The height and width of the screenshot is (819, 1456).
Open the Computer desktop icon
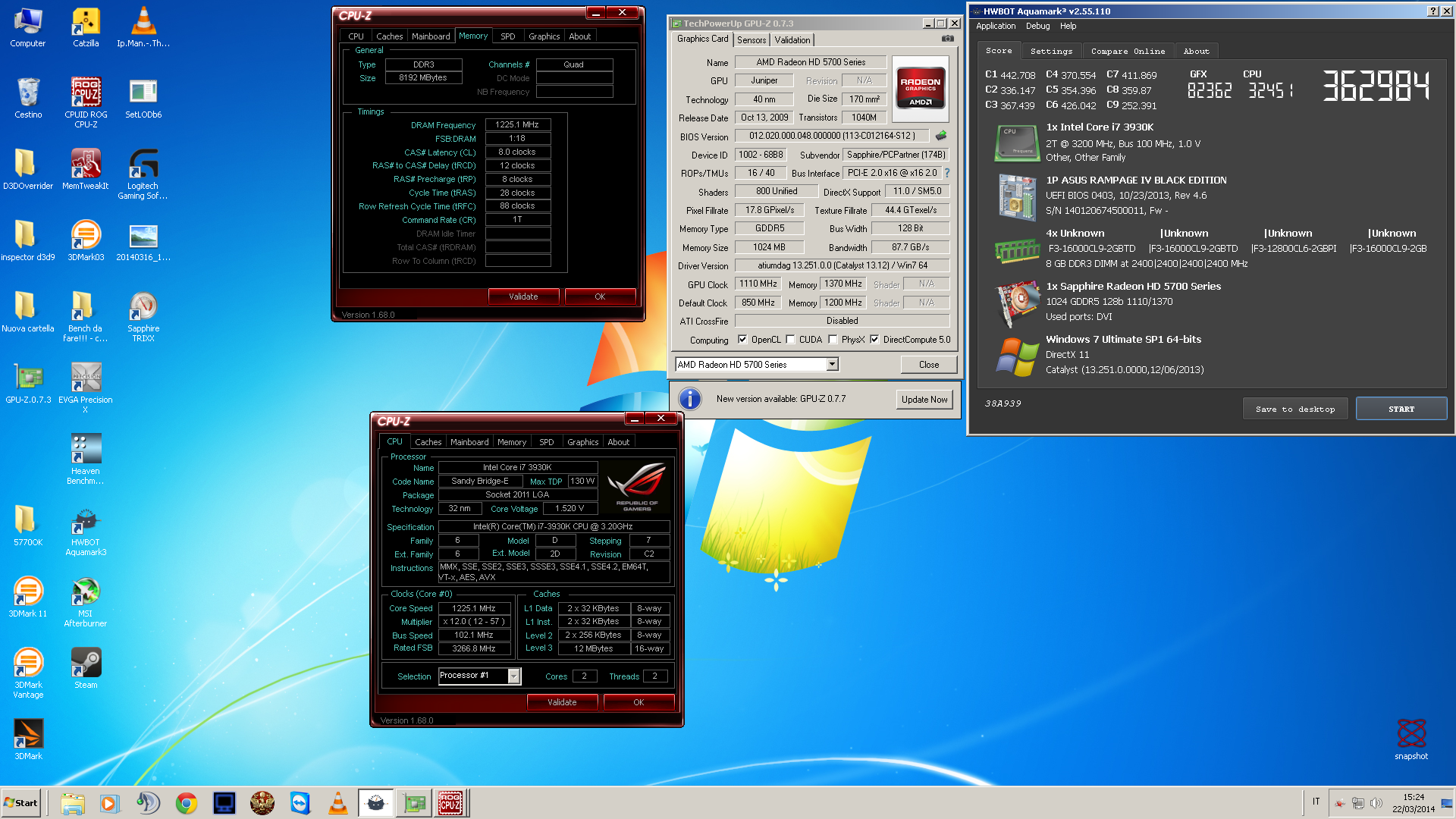click(x=28, y=27)
